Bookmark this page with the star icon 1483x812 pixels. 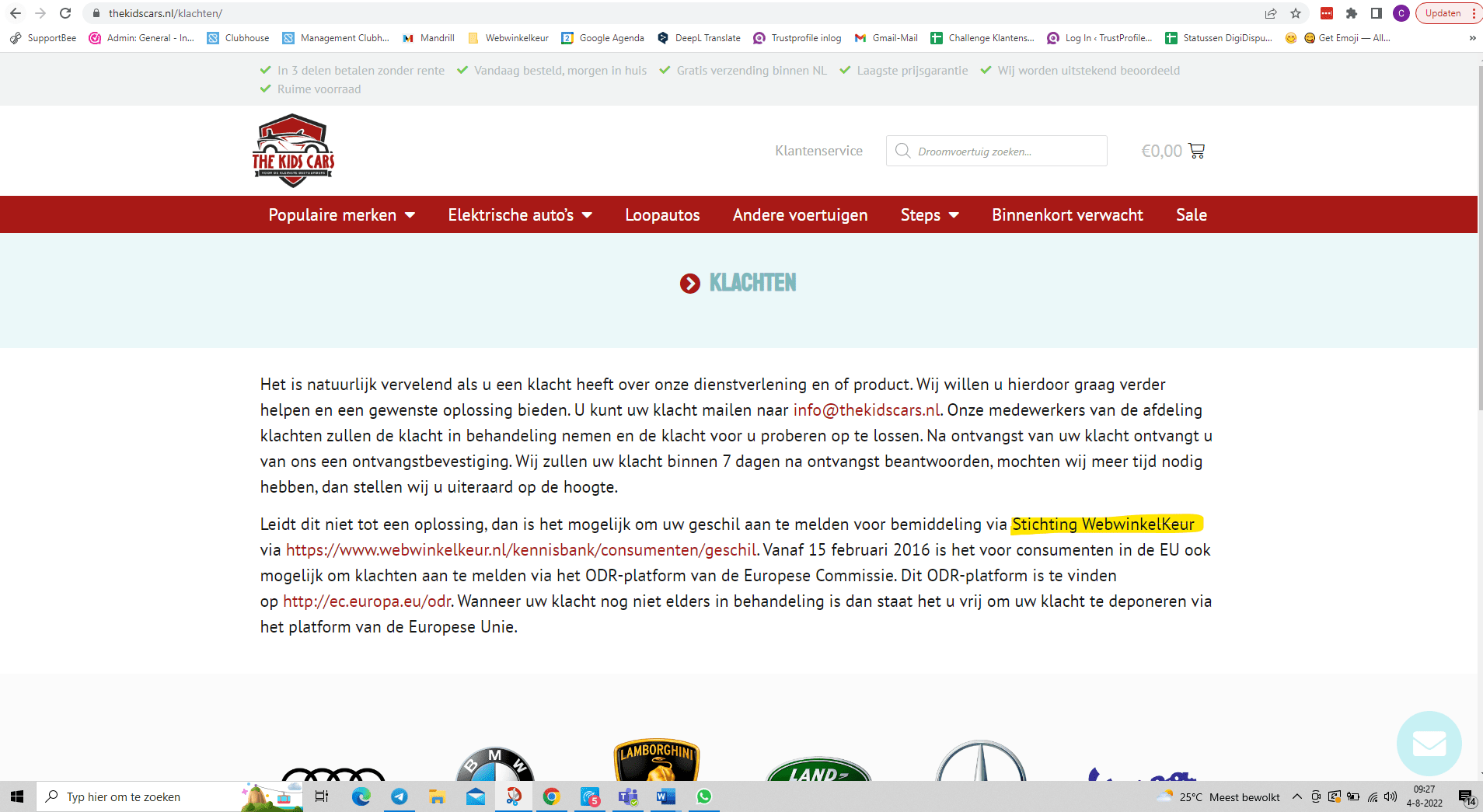1296,13
